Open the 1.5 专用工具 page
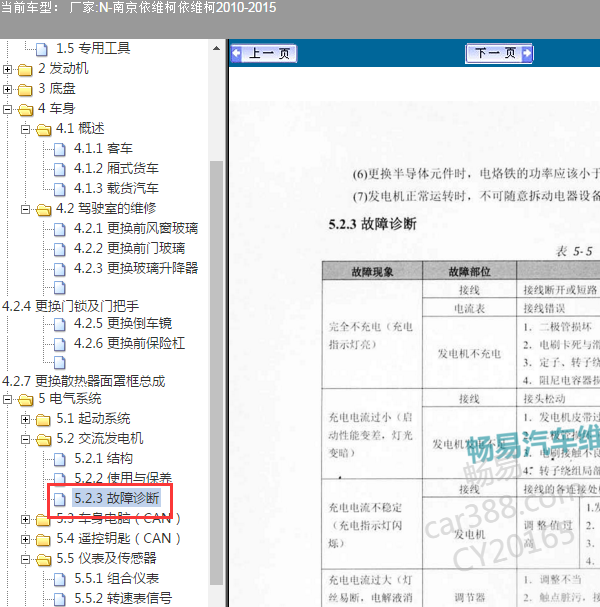The image size is (600, 607). (x=93, y=48)
